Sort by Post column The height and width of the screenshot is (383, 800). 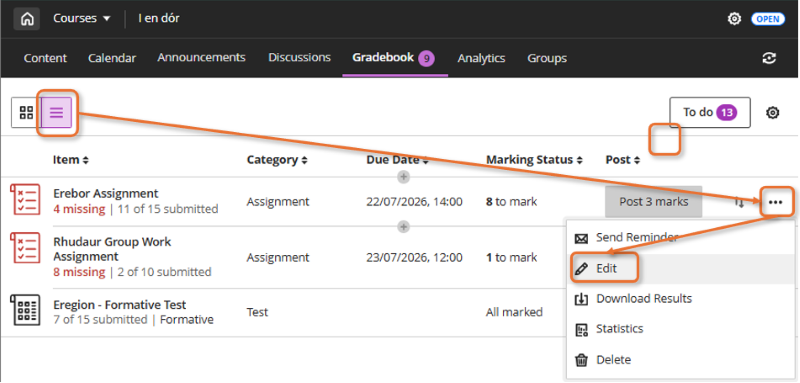click(622, 160)
